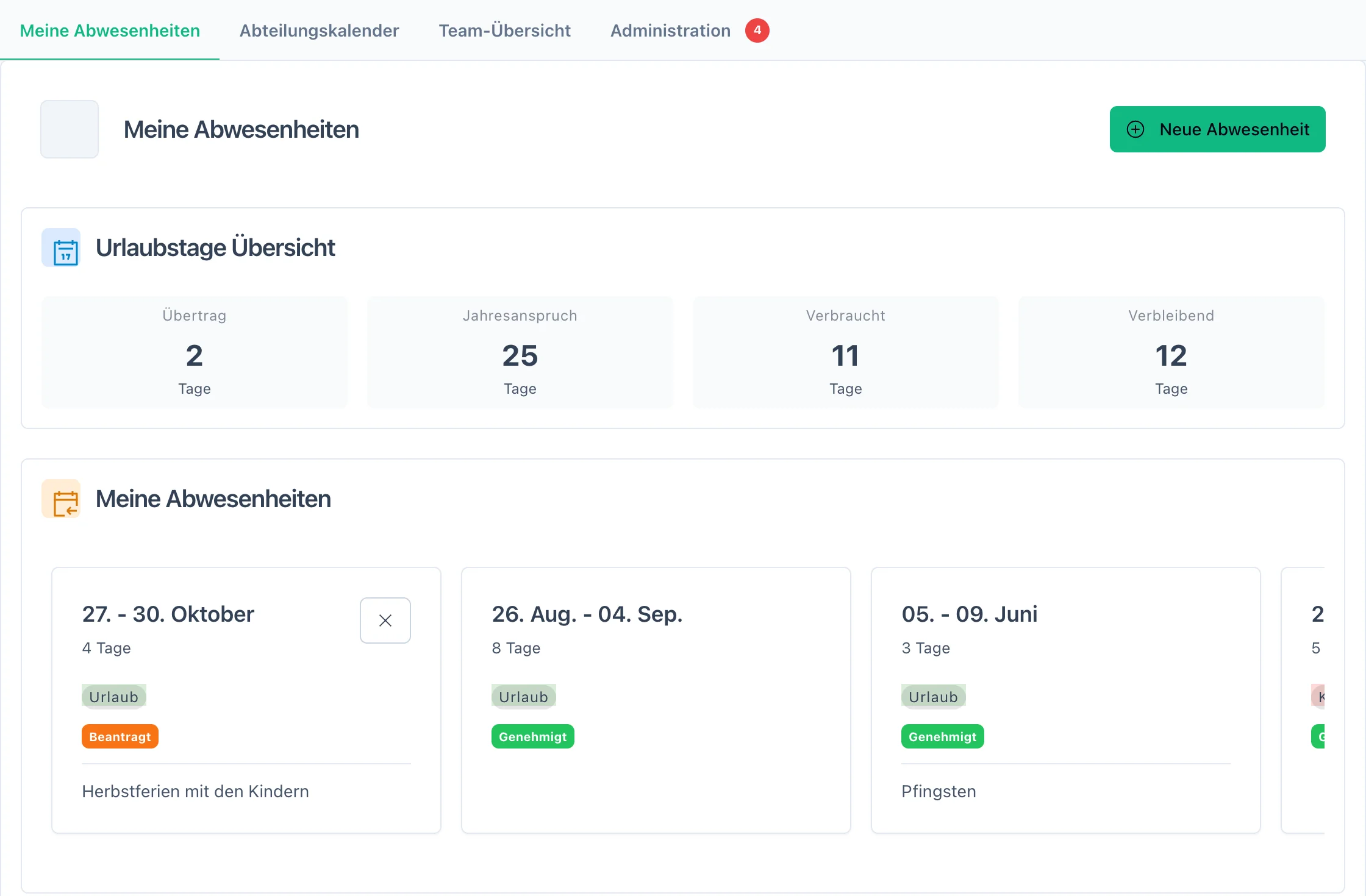Select the Übertrag 2 Tage tile
This screenshot has width=1366, height=896.
click(x=195, y=352)
